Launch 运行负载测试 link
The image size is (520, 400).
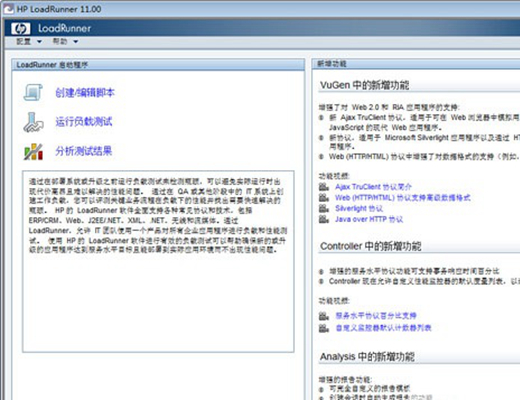[84, 122]
